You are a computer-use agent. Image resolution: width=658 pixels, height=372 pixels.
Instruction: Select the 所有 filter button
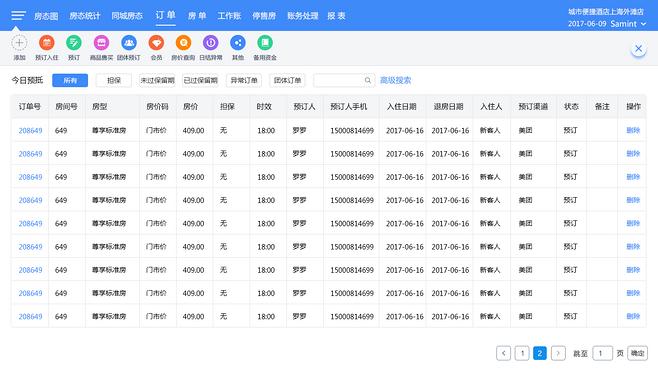[70, 80]
